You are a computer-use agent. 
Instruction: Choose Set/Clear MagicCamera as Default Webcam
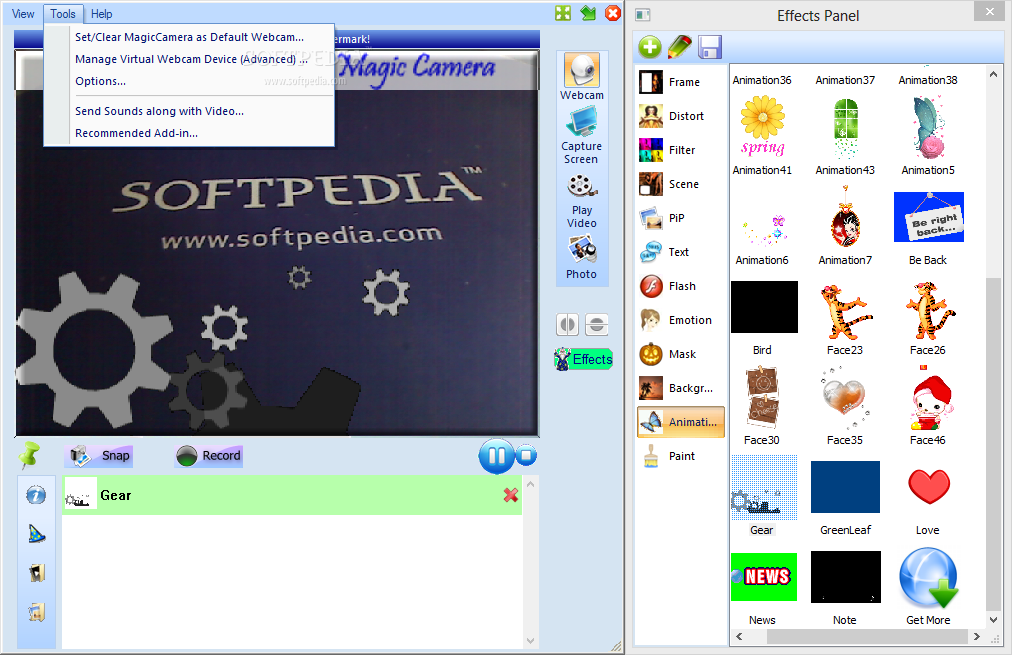[189, 37]
